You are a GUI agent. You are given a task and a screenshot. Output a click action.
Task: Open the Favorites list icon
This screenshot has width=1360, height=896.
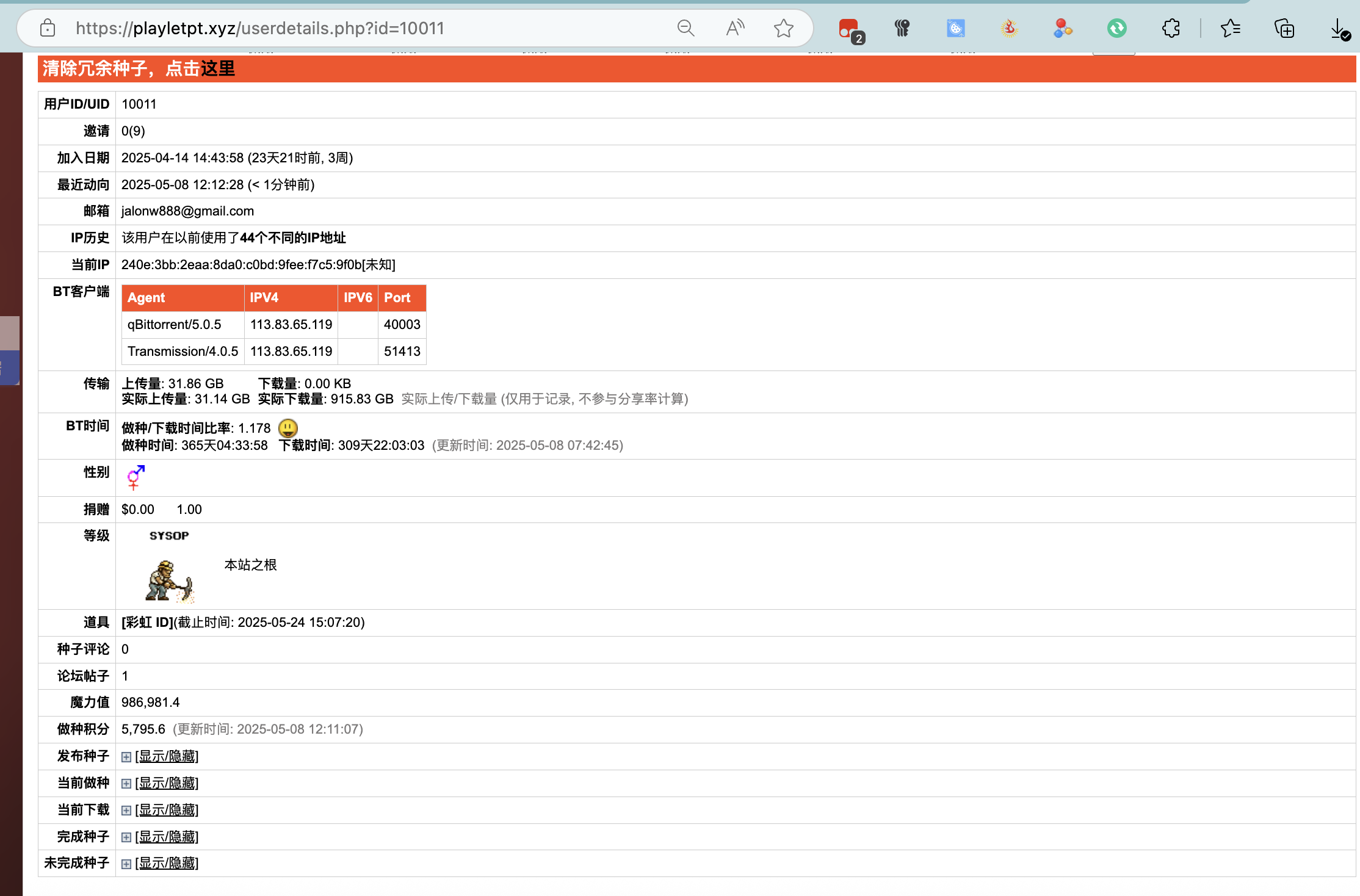pyautogui.click(x=1230, y=28)
